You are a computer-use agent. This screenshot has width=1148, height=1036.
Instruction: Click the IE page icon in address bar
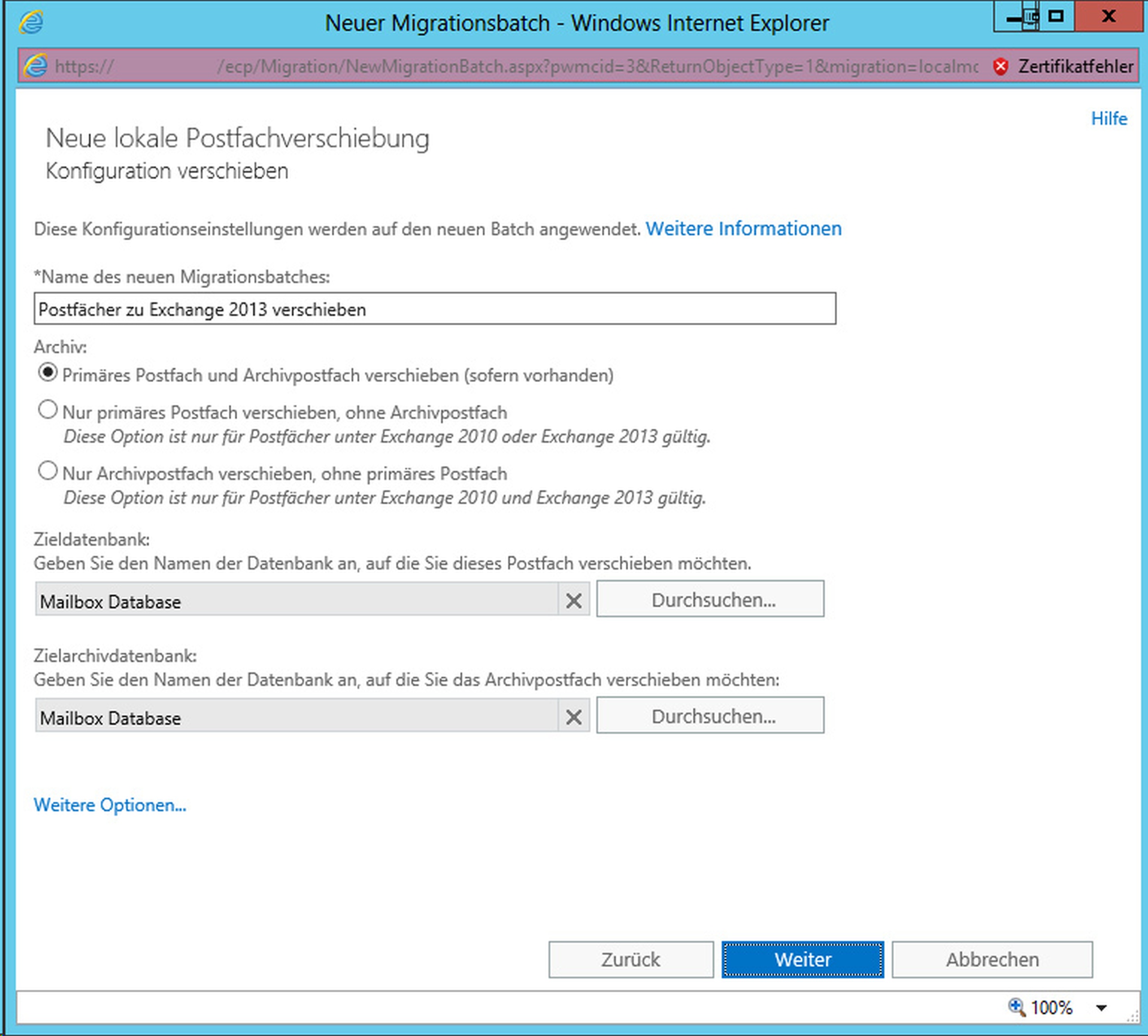point(35,66)
